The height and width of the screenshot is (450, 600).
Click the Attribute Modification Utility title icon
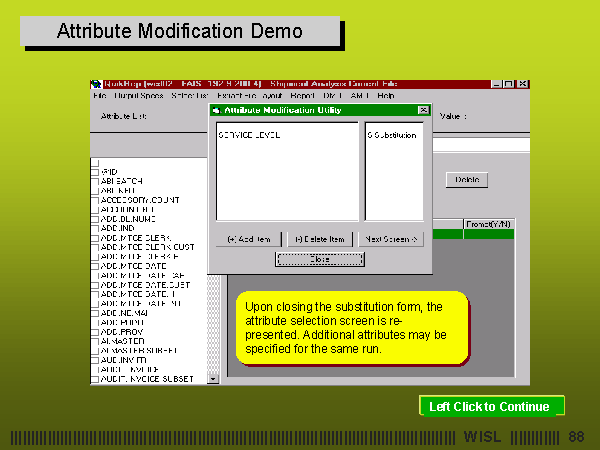(215, 110)
